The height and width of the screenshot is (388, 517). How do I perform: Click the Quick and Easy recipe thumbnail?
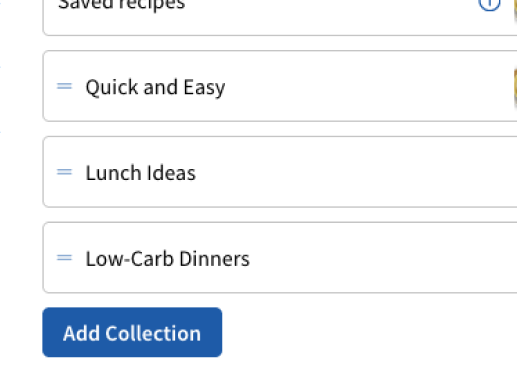pyautogui.click(x=515, y=87)
